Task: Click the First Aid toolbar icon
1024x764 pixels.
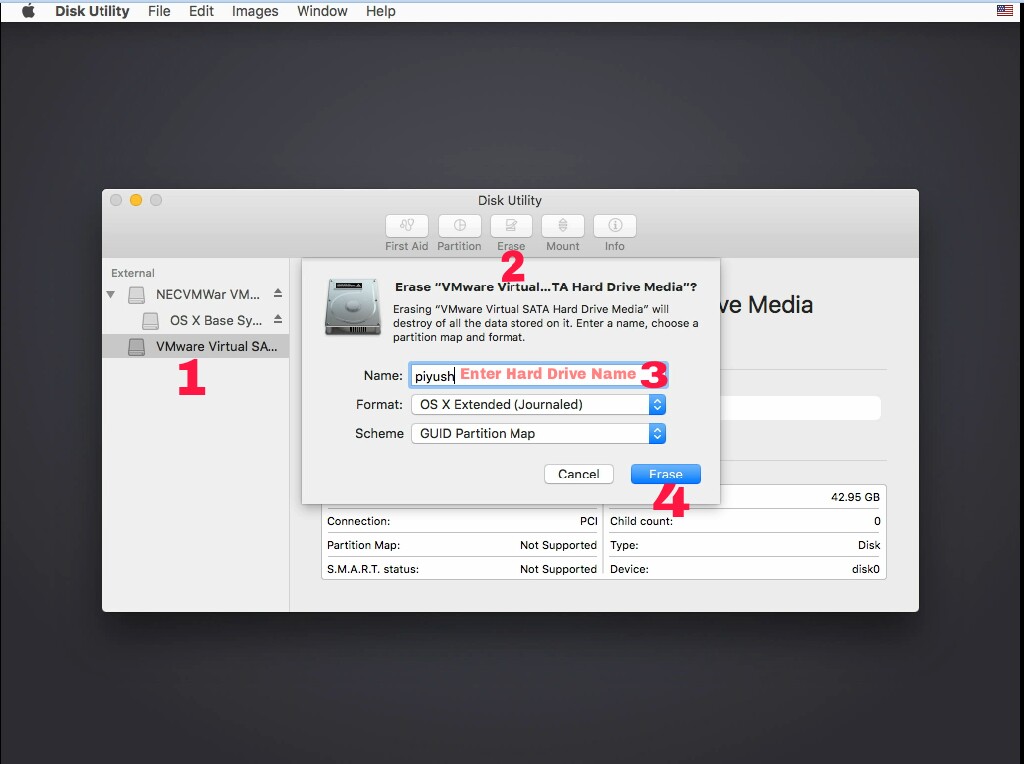Action: pos(407,225)
